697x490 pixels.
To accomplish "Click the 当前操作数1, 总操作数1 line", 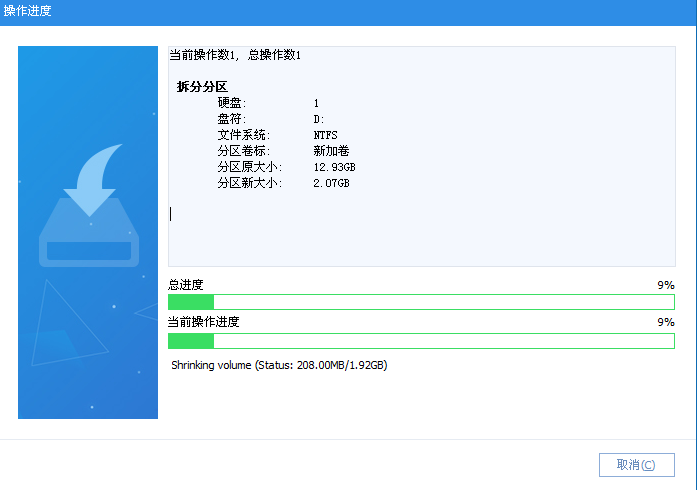I will pos(235,55).
